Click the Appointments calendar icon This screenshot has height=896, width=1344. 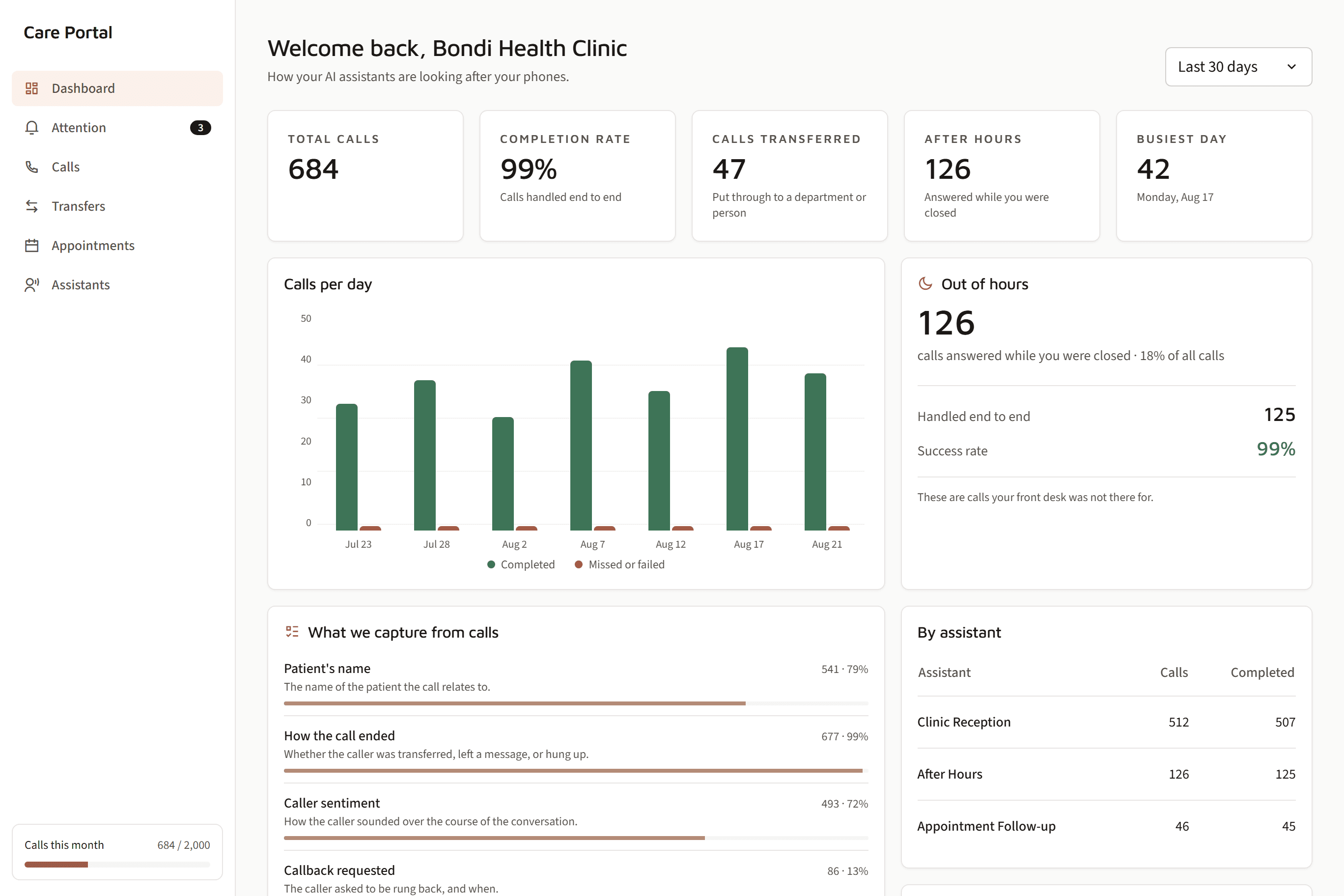(x=32, y=246)
